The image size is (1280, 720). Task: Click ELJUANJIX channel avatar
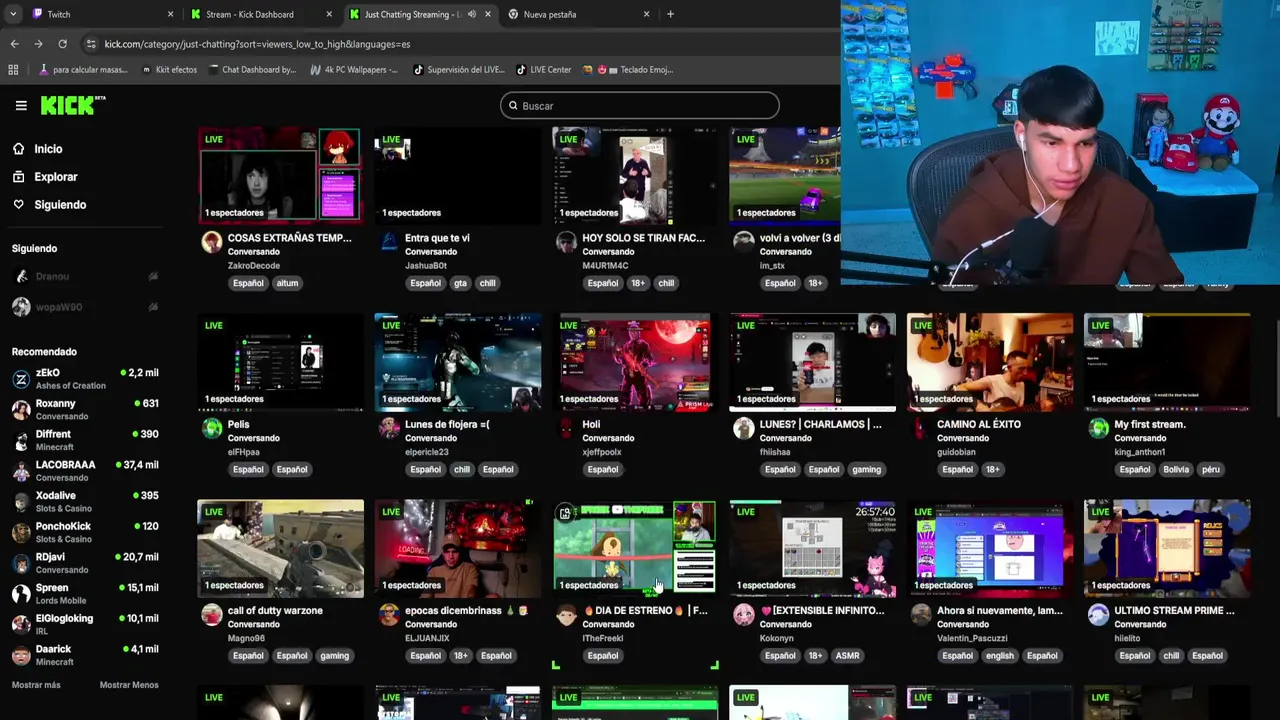point(389,615)
